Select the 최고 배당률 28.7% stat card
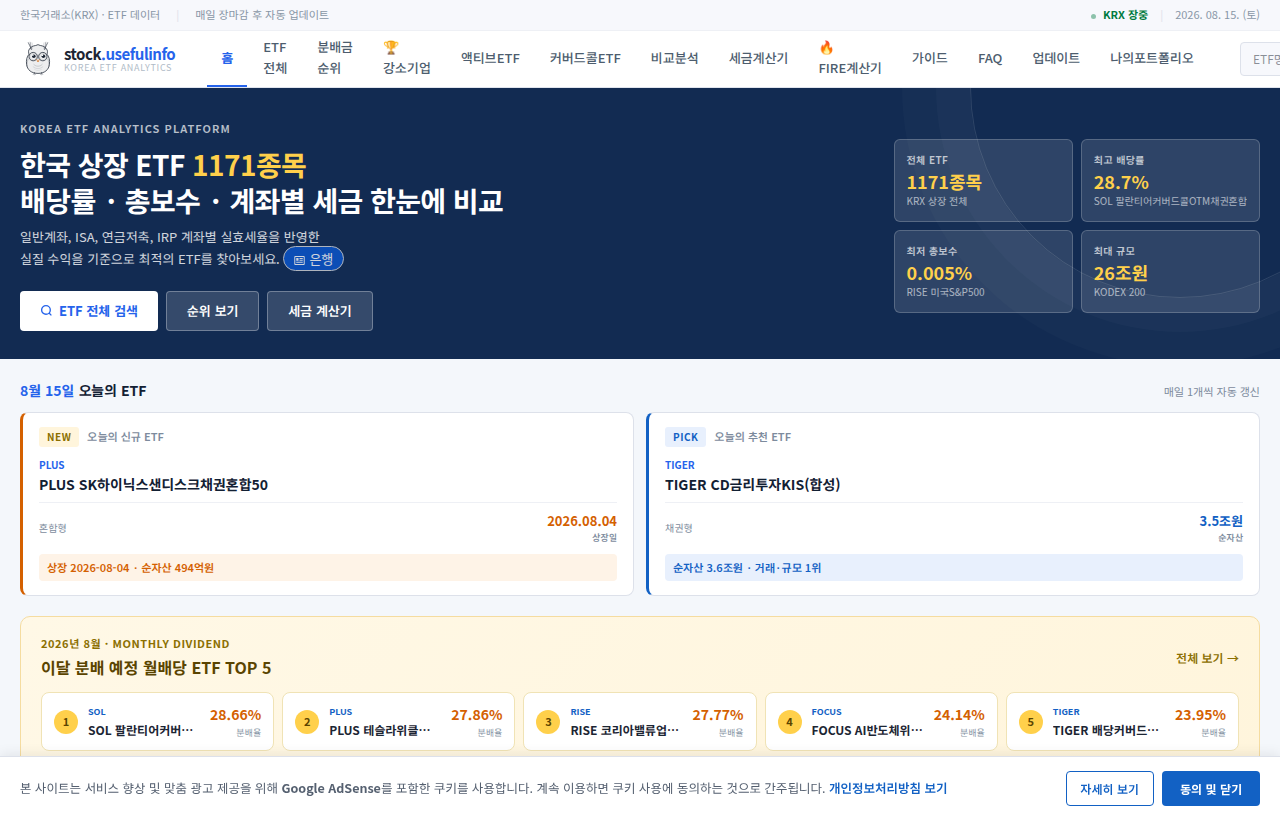 click(1170, 181)
